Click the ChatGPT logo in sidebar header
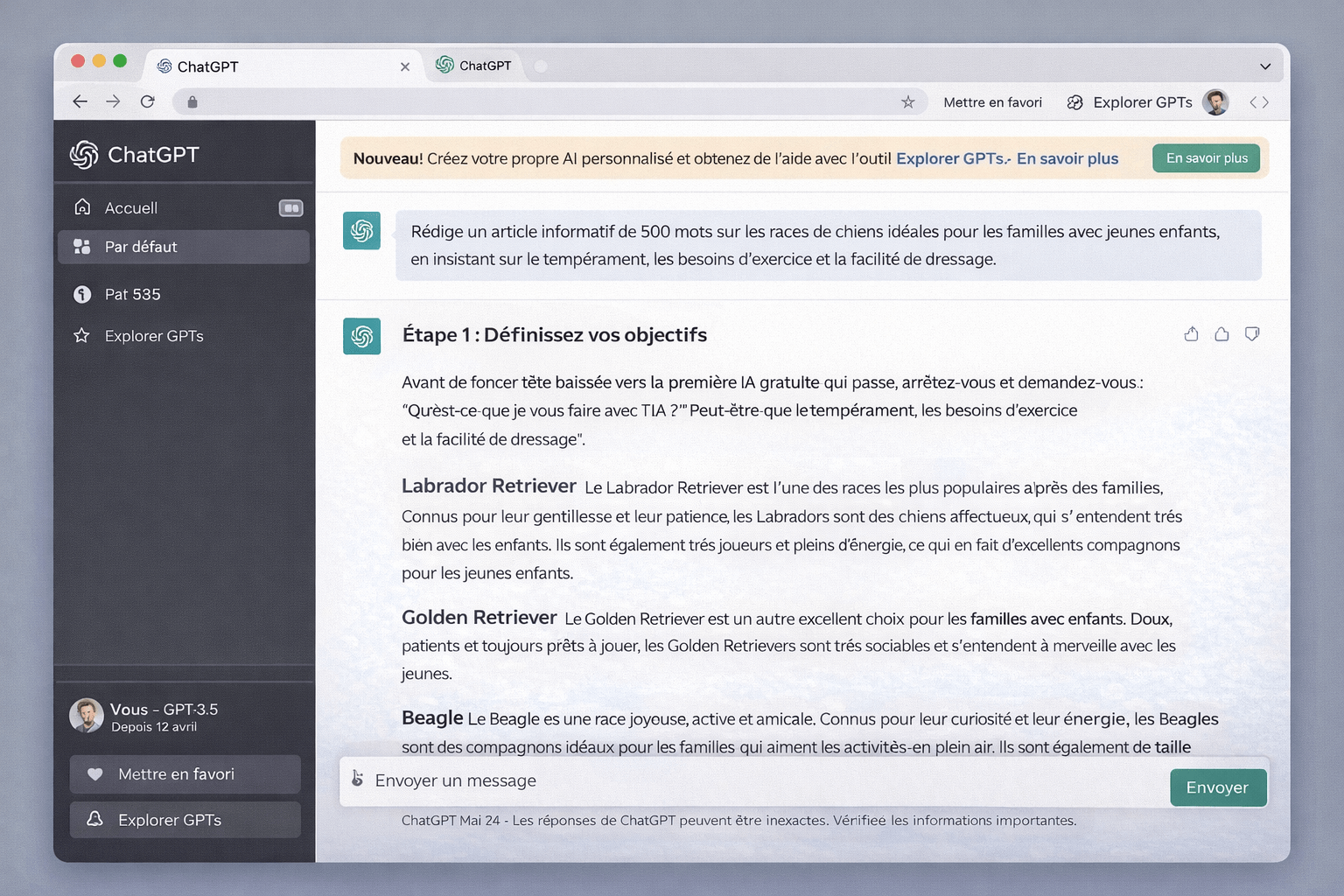1344x896 pixels. coord(84,155)
